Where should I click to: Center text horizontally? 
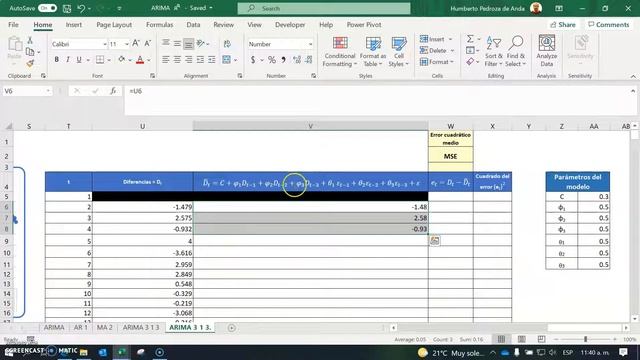177,60
